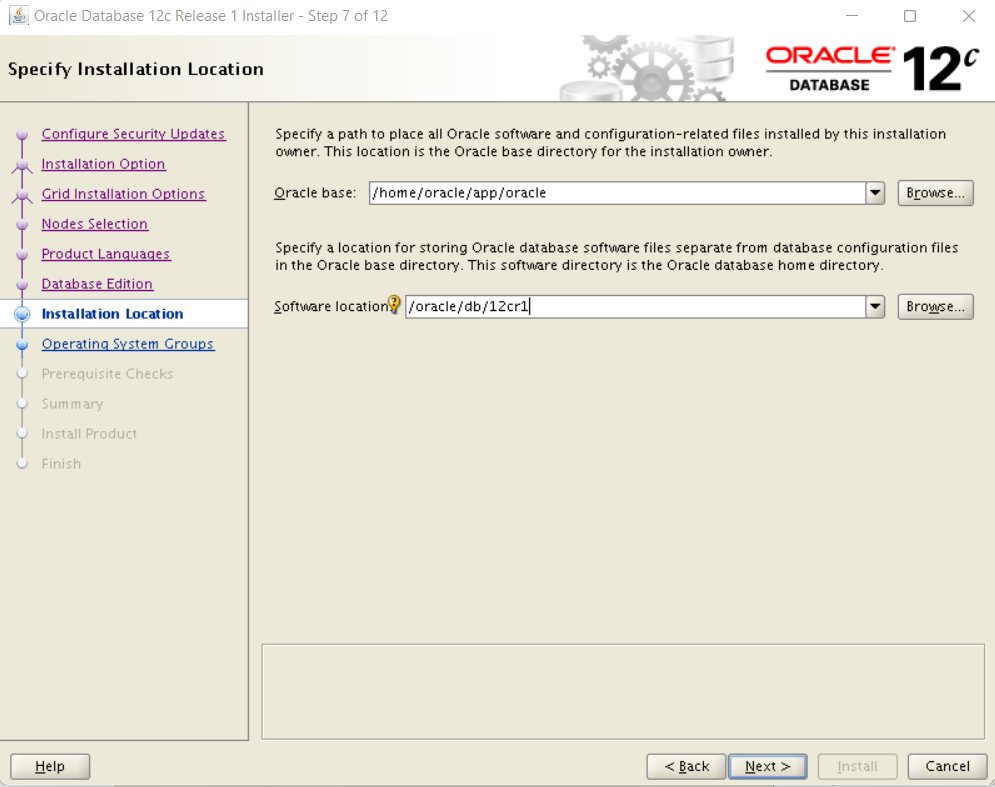Cancel the installer
This screenshot has height=787, width=995.
pyautogui.click(x=947, y=767)
